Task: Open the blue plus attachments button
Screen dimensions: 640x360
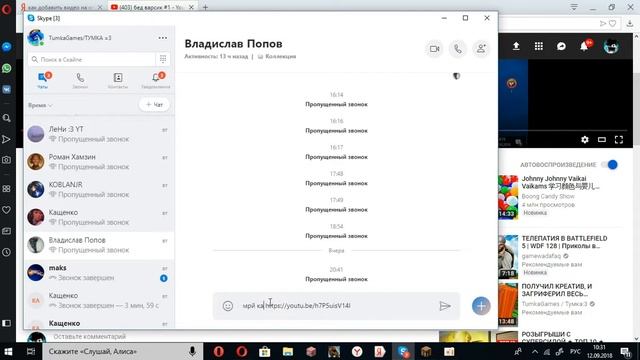Action: click(481, 306)
